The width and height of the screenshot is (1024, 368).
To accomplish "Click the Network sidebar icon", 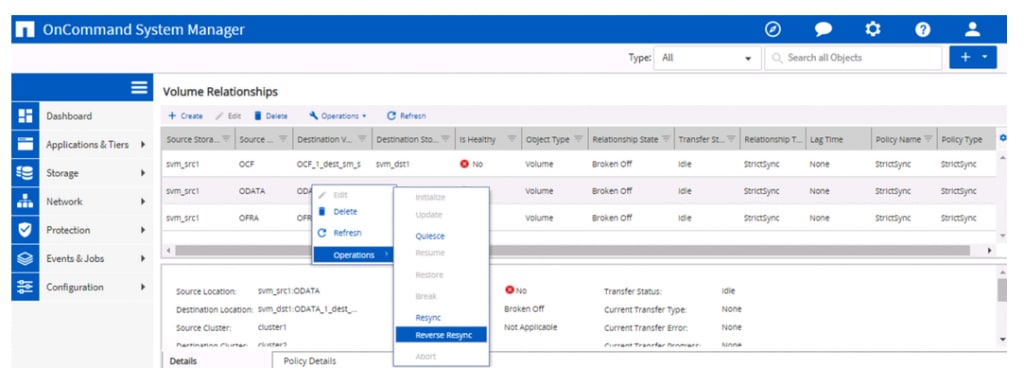I will pyautogui.click(x=25, y=202).
